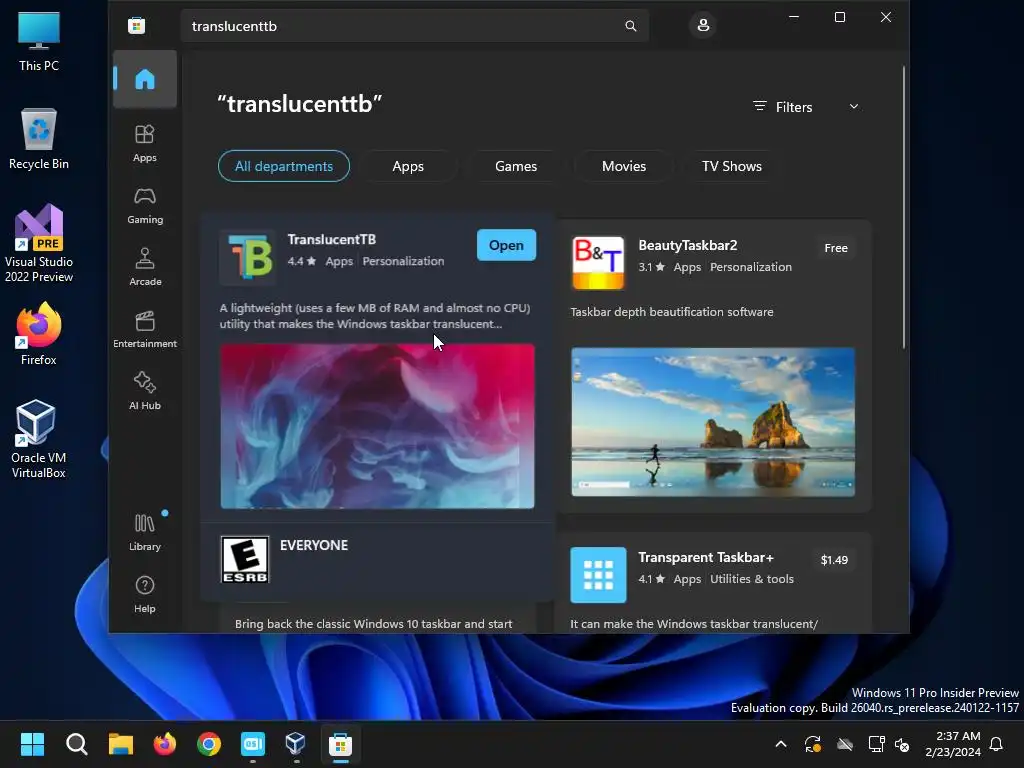Click the TranslucentTB app icon
Image resolution: width=1024 pixels, height=768 pixels.
249,257
